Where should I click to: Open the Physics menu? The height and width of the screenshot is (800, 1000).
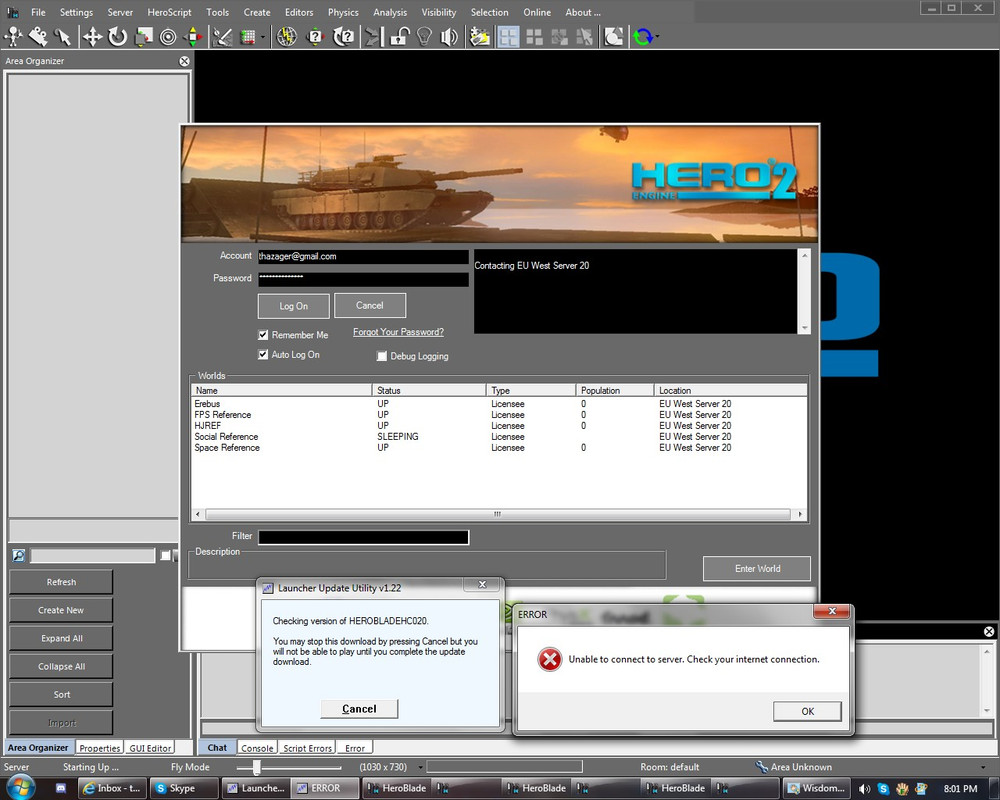(343, 12)
